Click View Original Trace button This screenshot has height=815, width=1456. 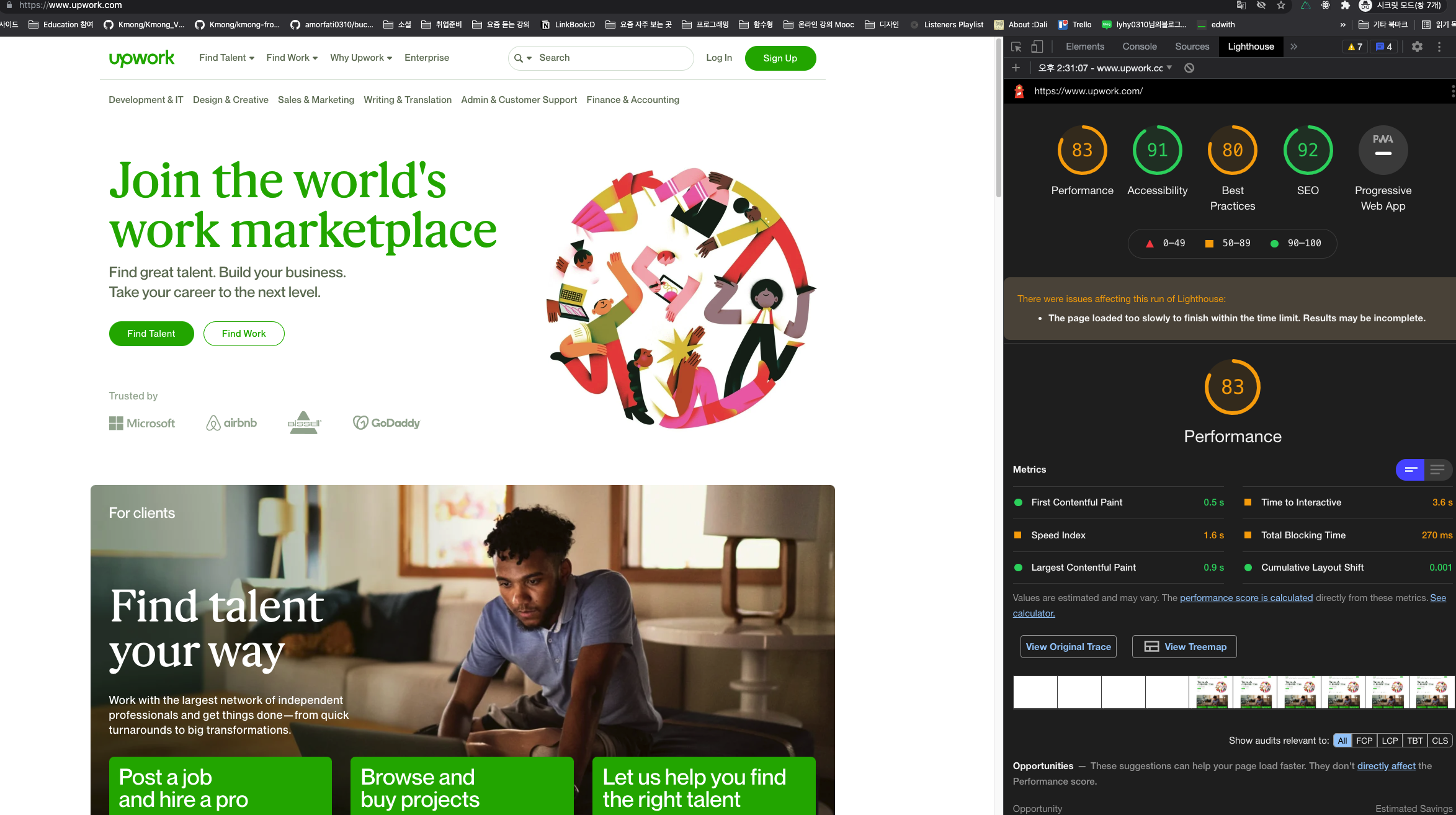tap(1068, 646)
